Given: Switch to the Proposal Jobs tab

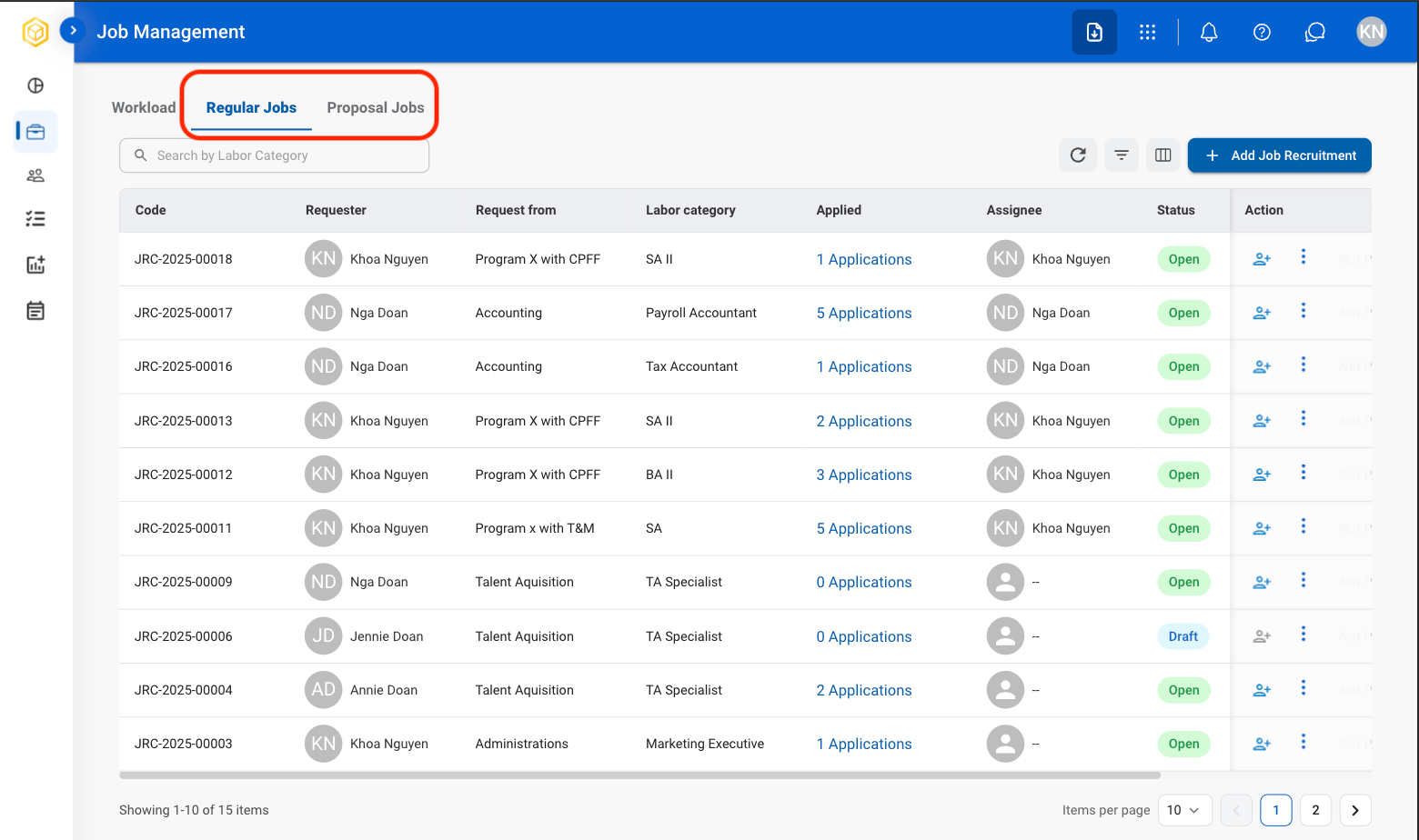Looking at the screenshot, I should tap(376, 107).
